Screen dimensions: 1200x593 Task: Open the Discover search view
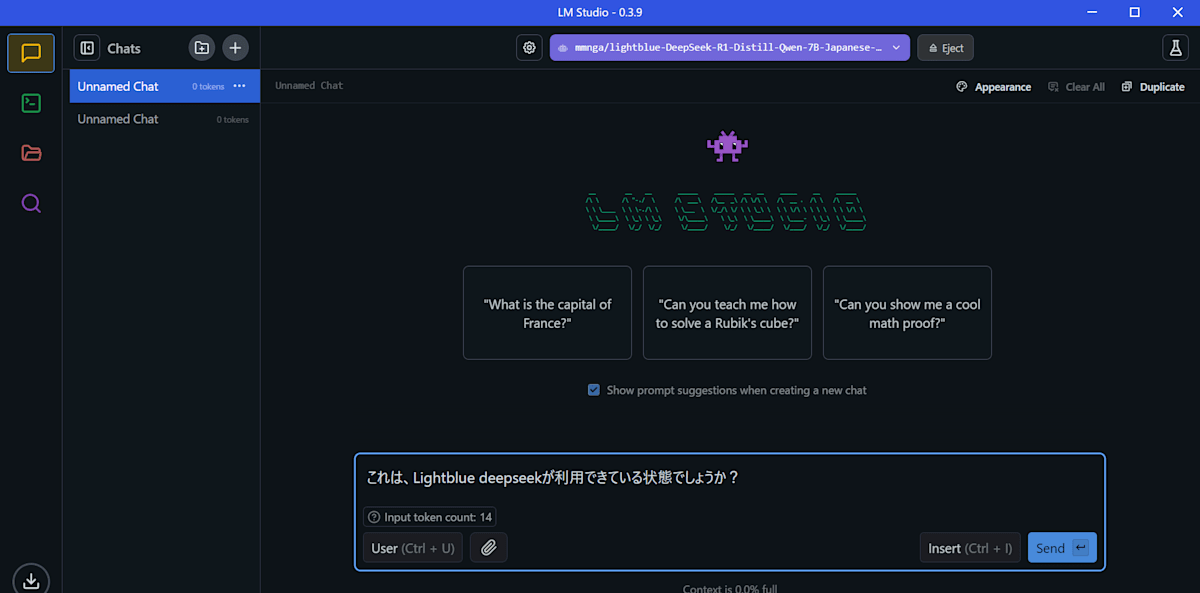pos(31,203)
